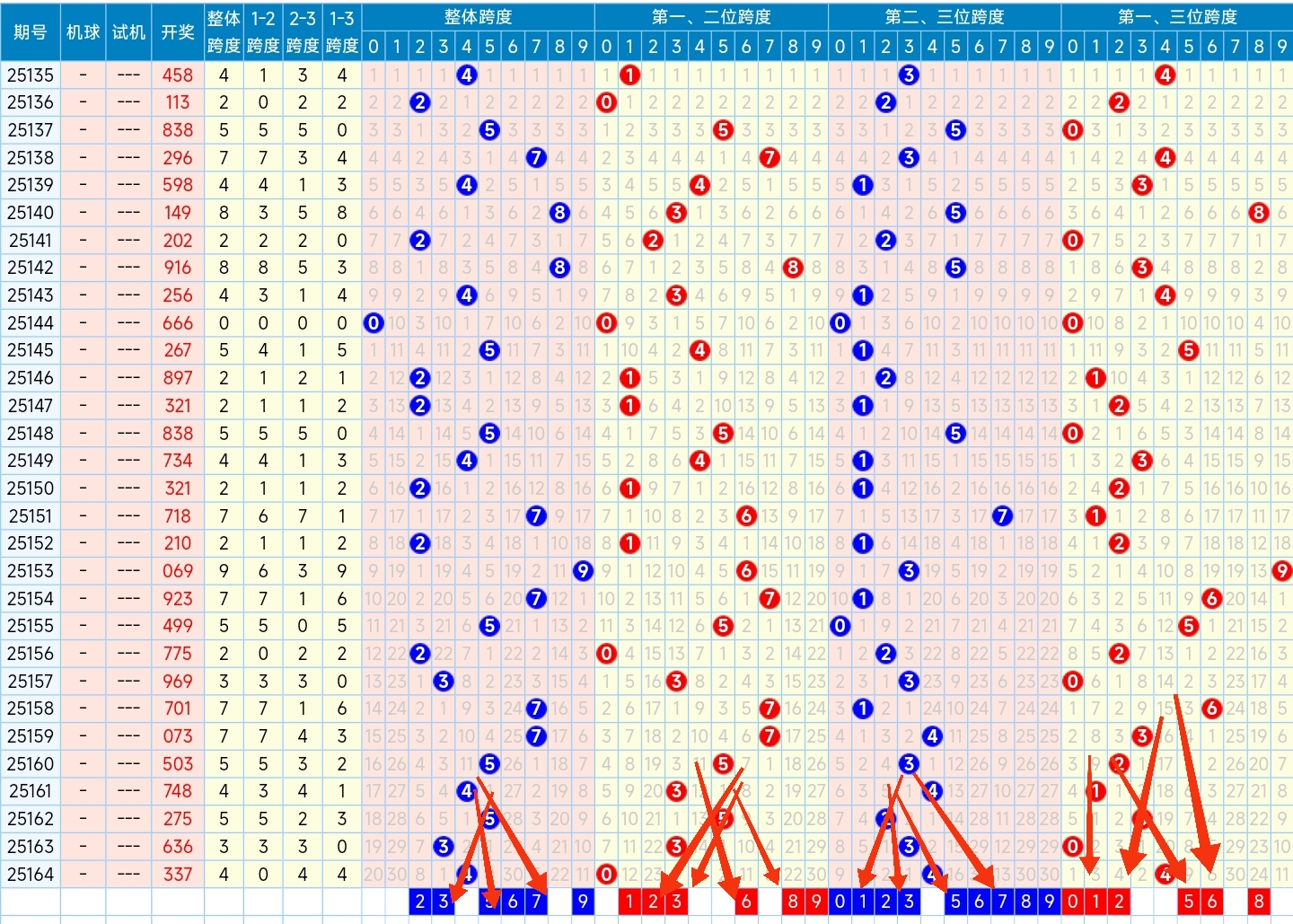Viewport: 1293px width, 924px height.
Task: Click draw result 113
Action: pyautogui.click(x=178, y=102)
